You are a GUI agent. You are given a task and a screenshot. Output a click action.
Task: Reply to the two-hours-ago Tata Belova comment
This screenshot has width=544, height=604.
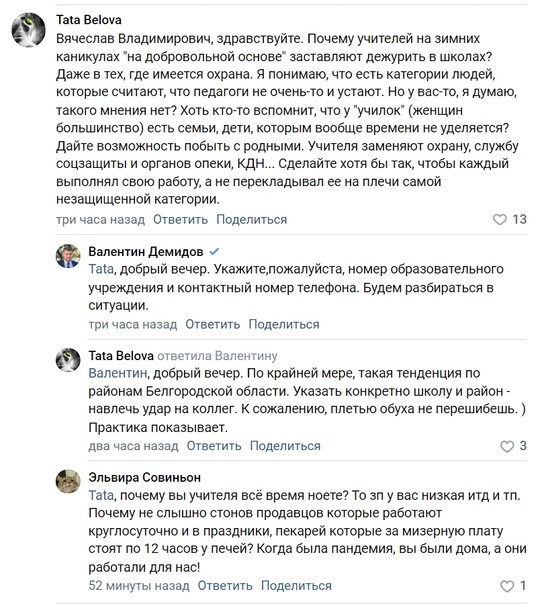click(x=214, y=446)
